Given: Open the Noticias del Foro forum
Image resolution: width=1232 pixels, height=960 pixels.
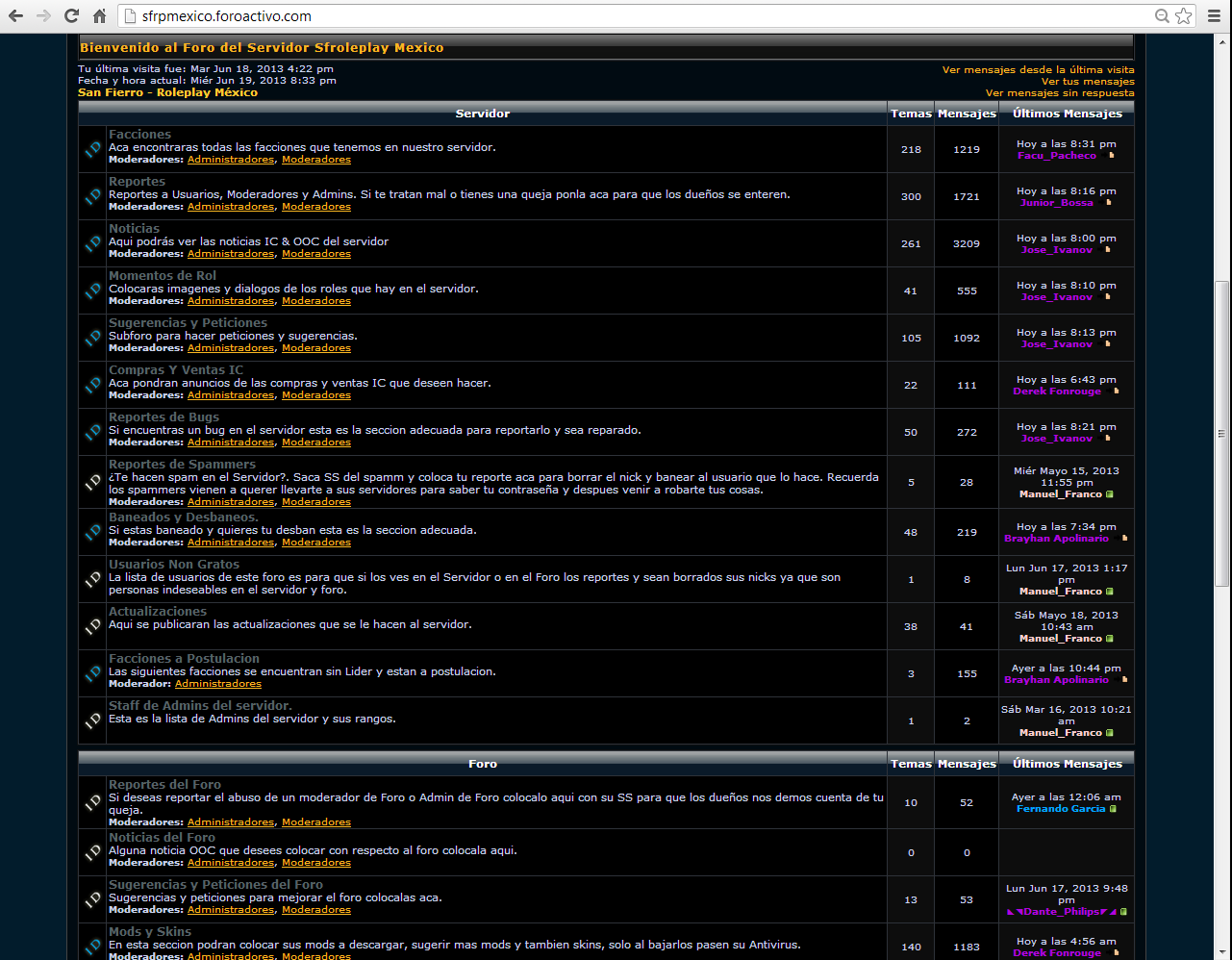Looking at the screenshot, I should tap(162, 838).
